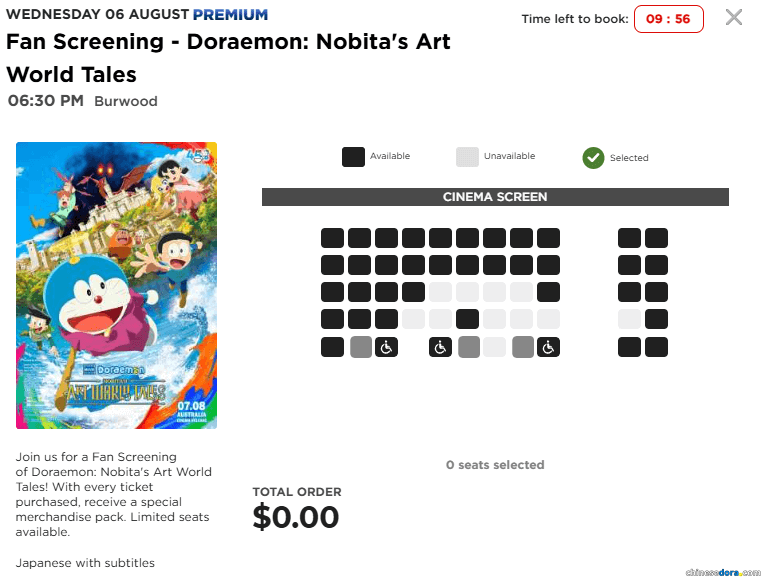Choose the middle wheelchair seat in bottom row
This screenshot has width=762, height=578.
point(441,347)
